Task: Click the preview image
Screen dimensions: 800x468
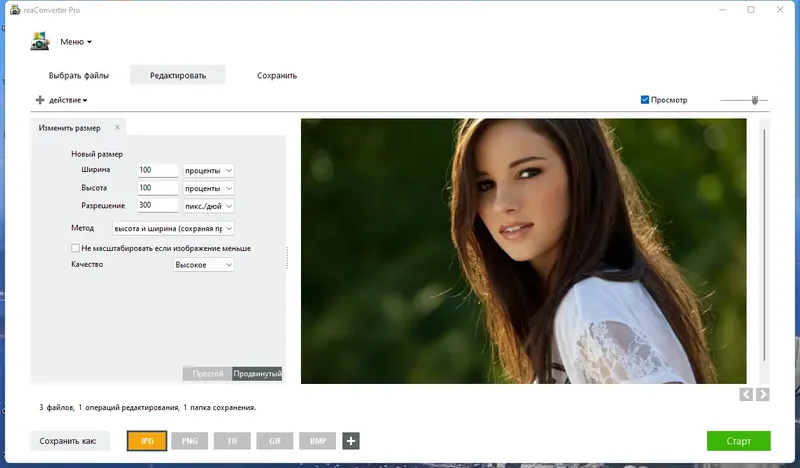Action: [523, 251]
